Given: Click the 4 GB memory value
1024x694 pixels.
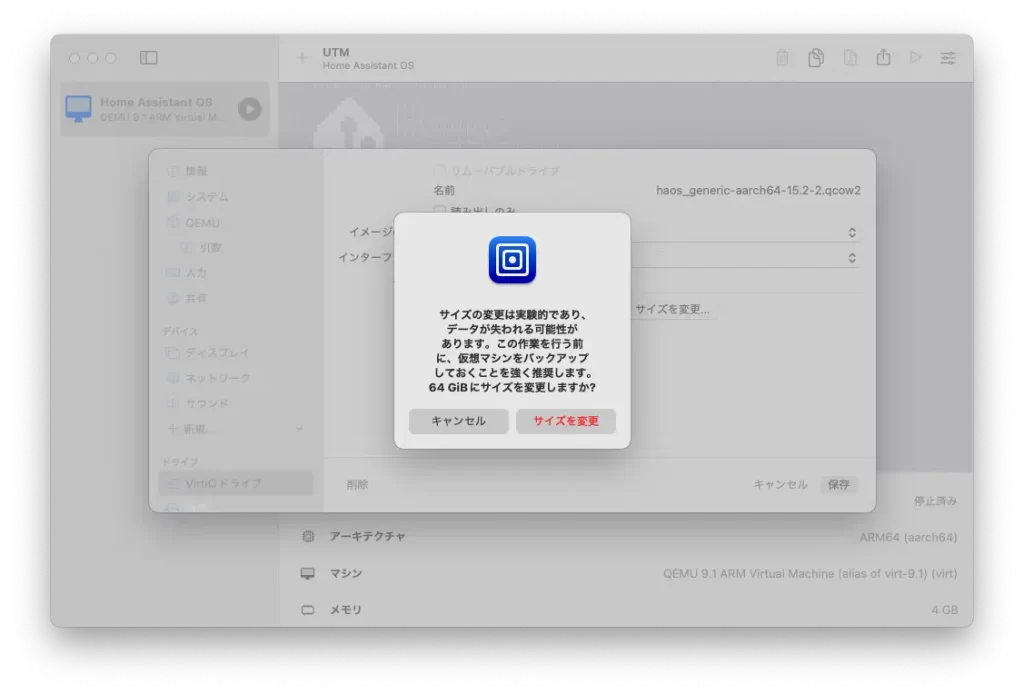Looking at the screenshot, I should 944,610.
